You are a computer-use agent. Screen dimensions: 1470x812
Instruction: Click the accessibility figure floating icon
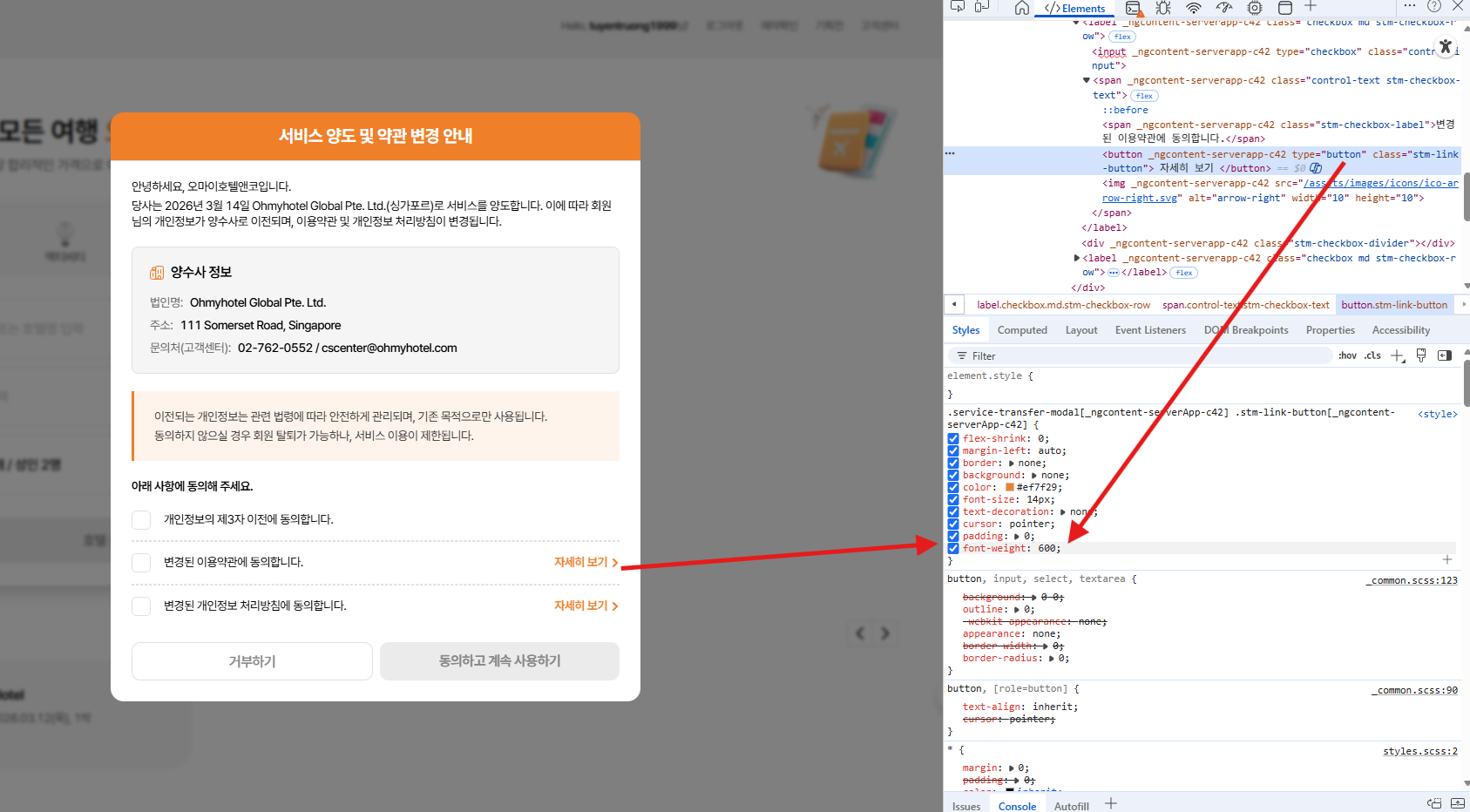(1446, 47)
